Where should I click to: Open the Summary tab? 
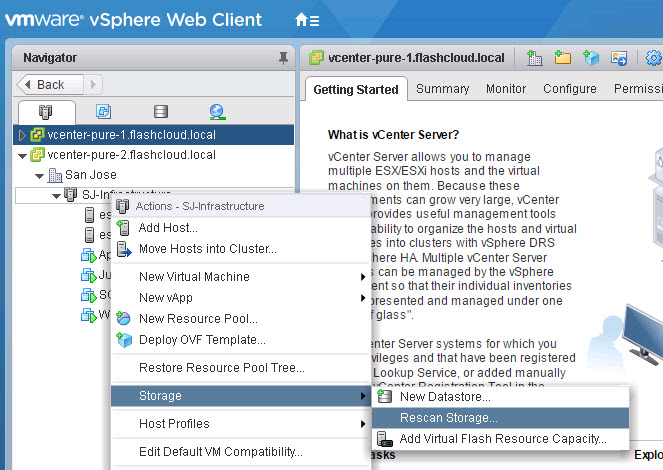[x=442, y=89]
